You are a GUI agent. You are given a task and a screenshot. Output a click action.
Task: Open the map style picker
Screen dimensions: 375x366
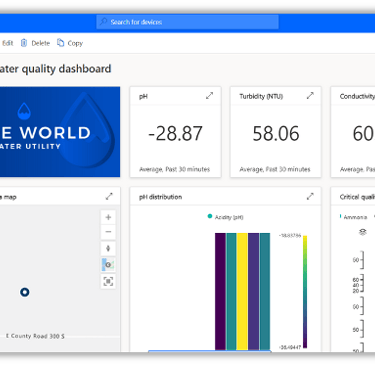[108, 265]
